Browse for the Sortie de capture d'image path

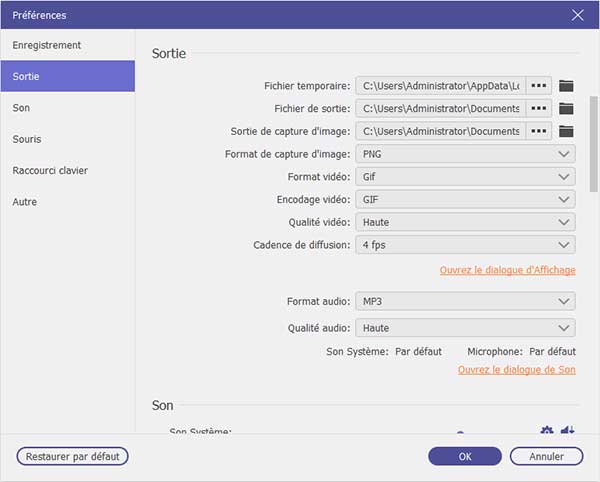(539, 131)
